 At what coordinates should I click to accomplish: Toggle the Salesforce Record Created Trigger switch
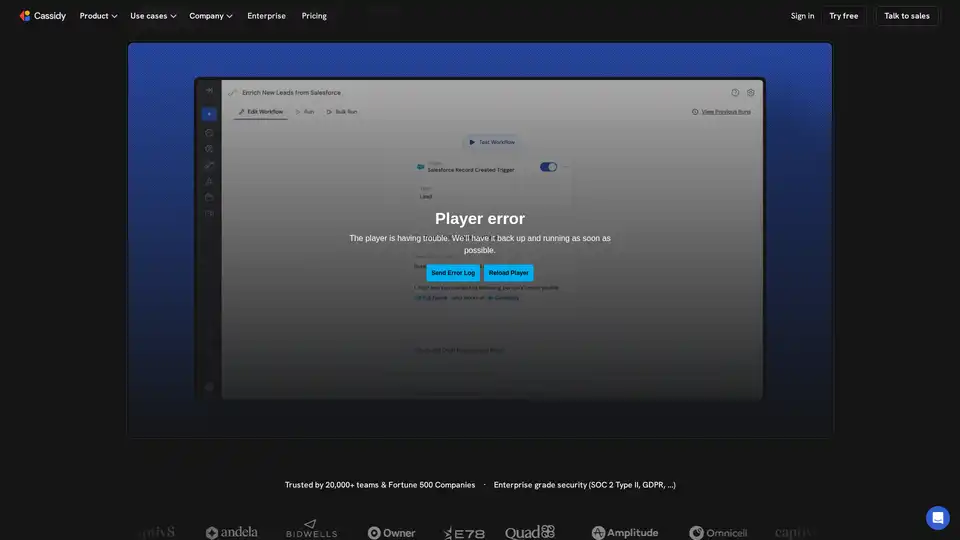click(x=548, y=167)
